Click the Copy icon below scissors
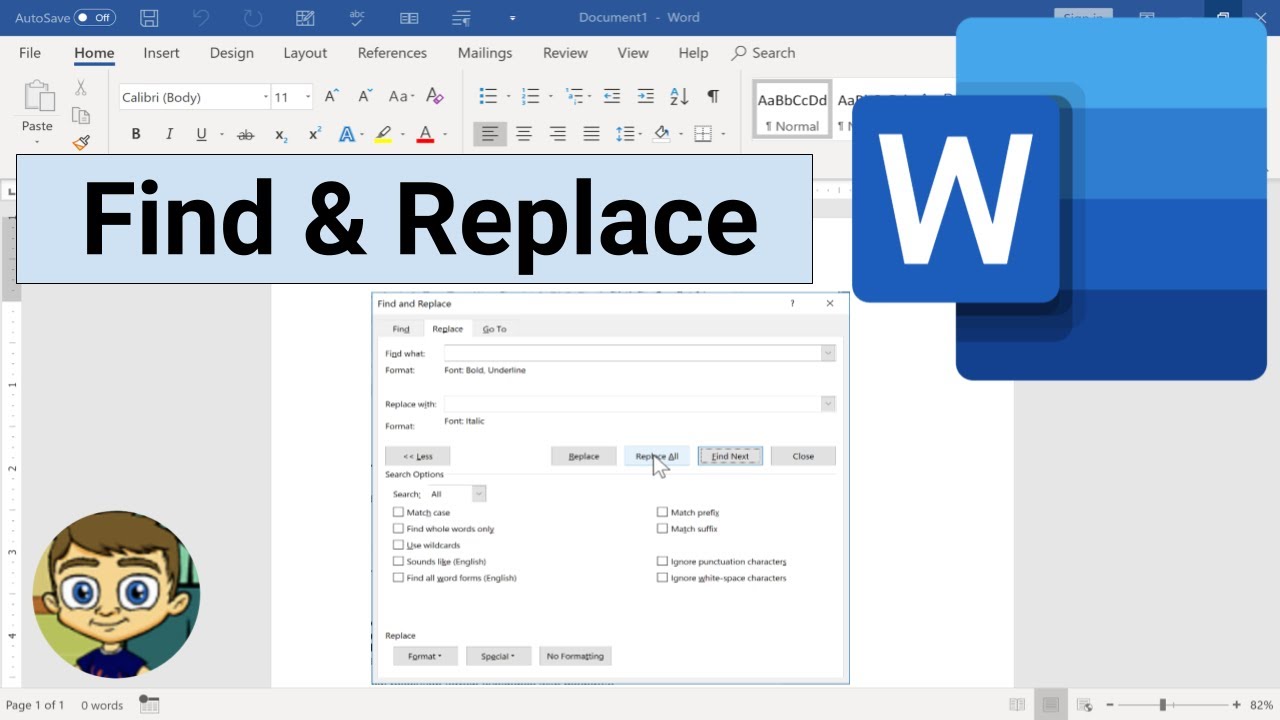 [81, 116]
